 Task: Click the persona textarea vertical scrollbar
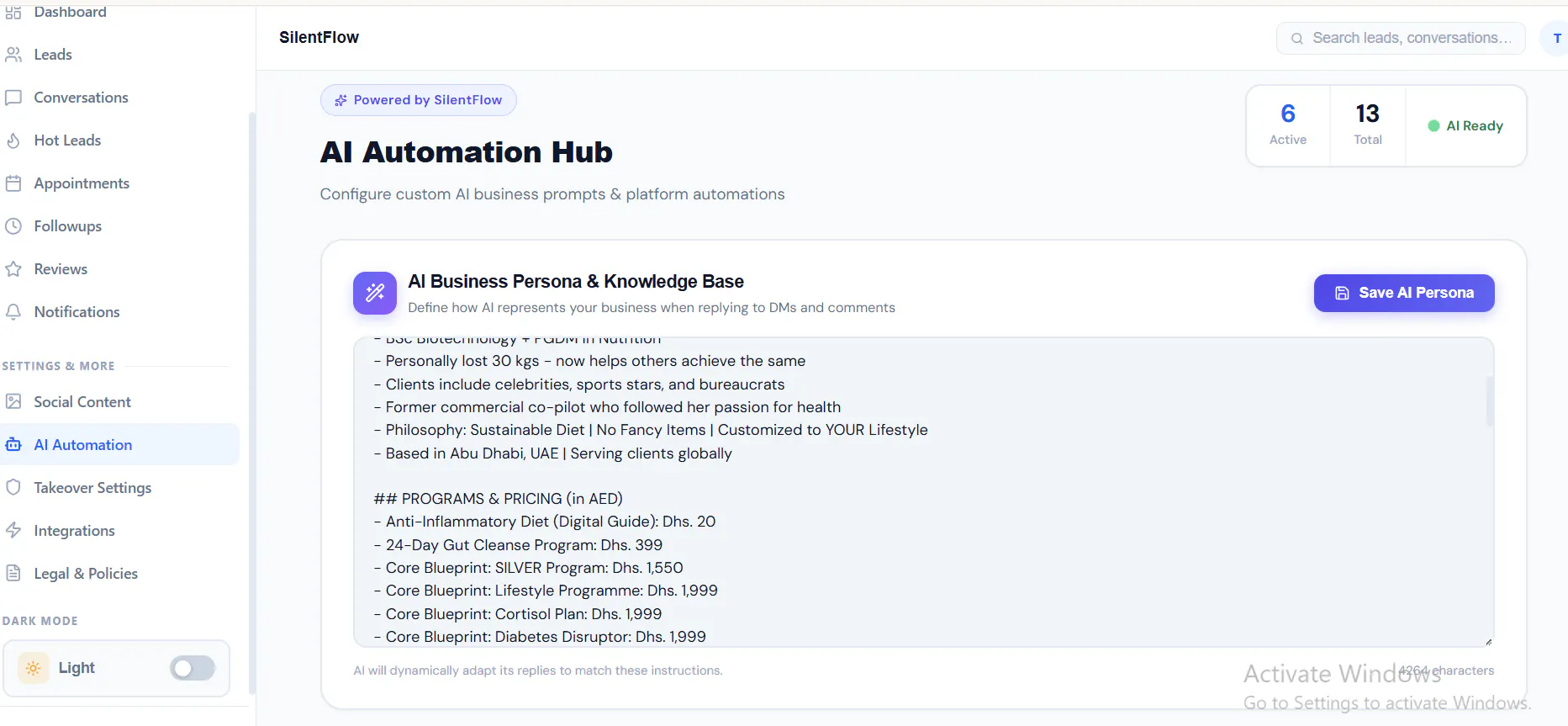1489,401
